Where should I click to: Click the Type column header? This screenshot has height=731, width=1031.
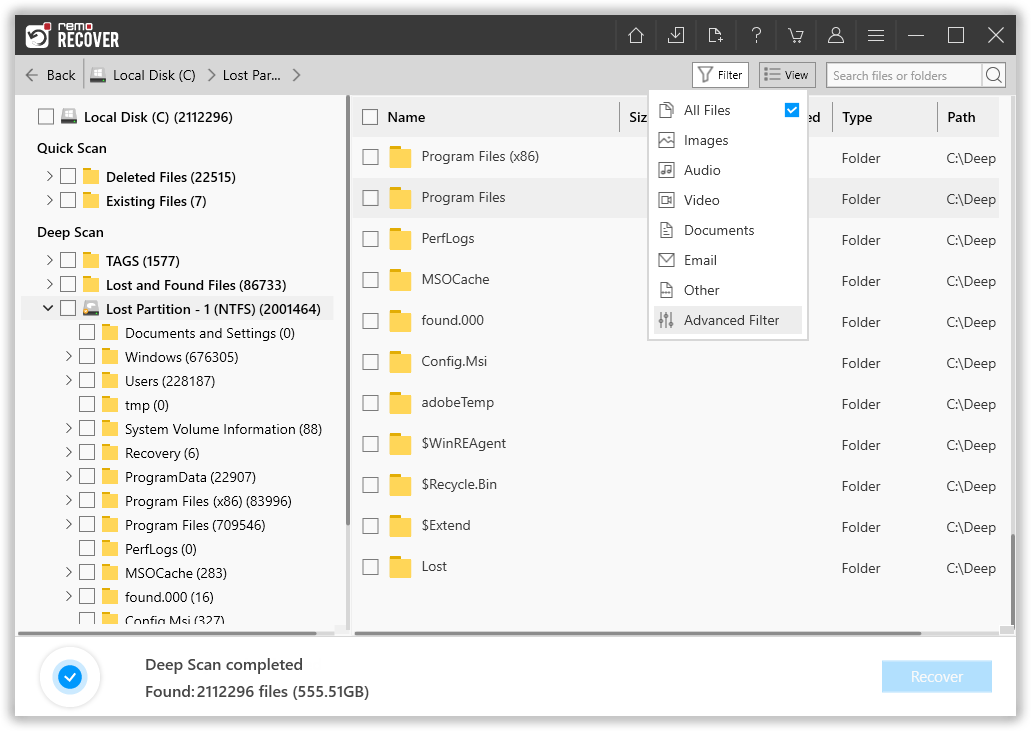857,117
